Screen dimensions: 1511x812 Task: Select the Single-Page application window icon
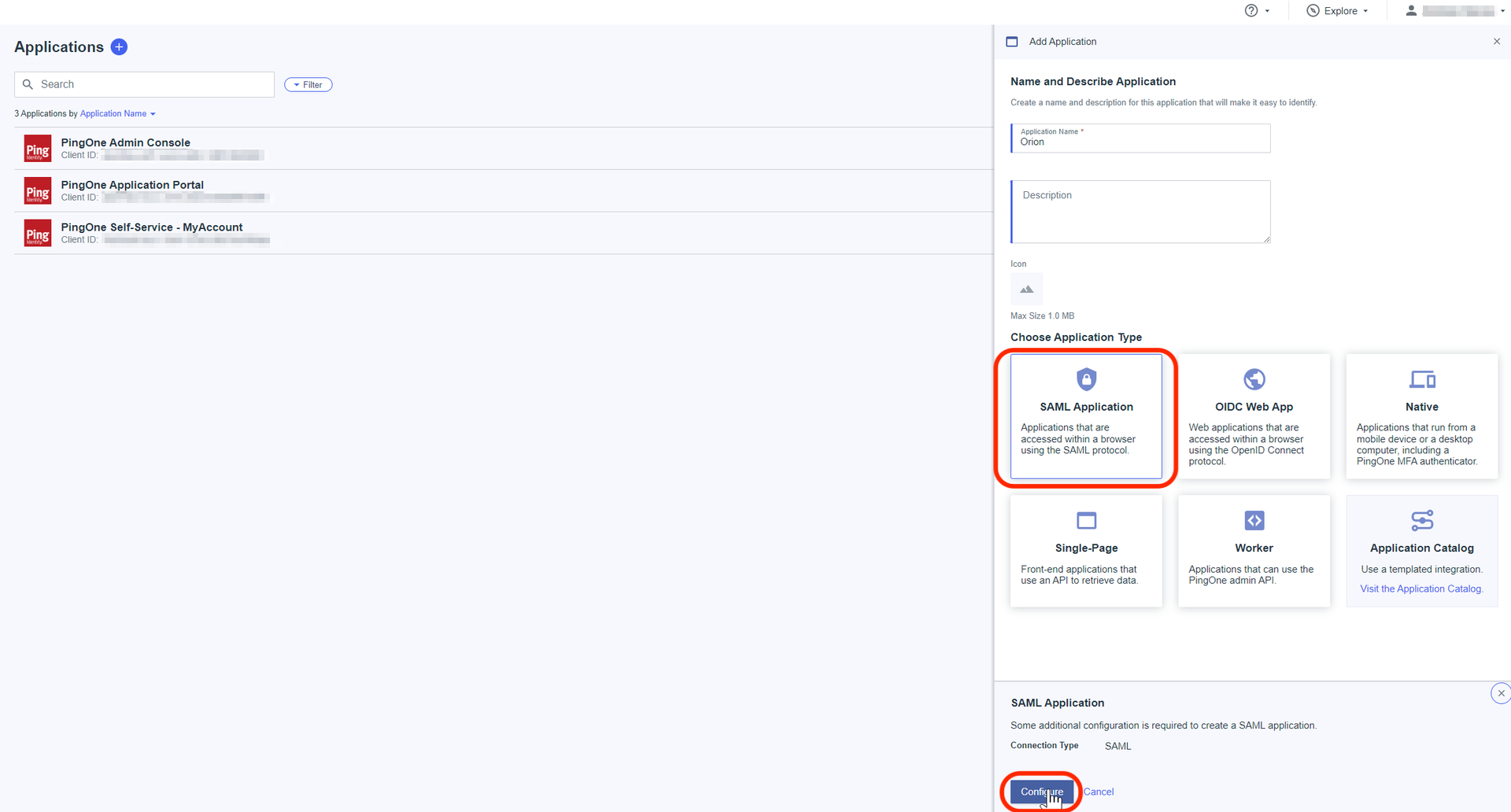tap(1086, 521)
